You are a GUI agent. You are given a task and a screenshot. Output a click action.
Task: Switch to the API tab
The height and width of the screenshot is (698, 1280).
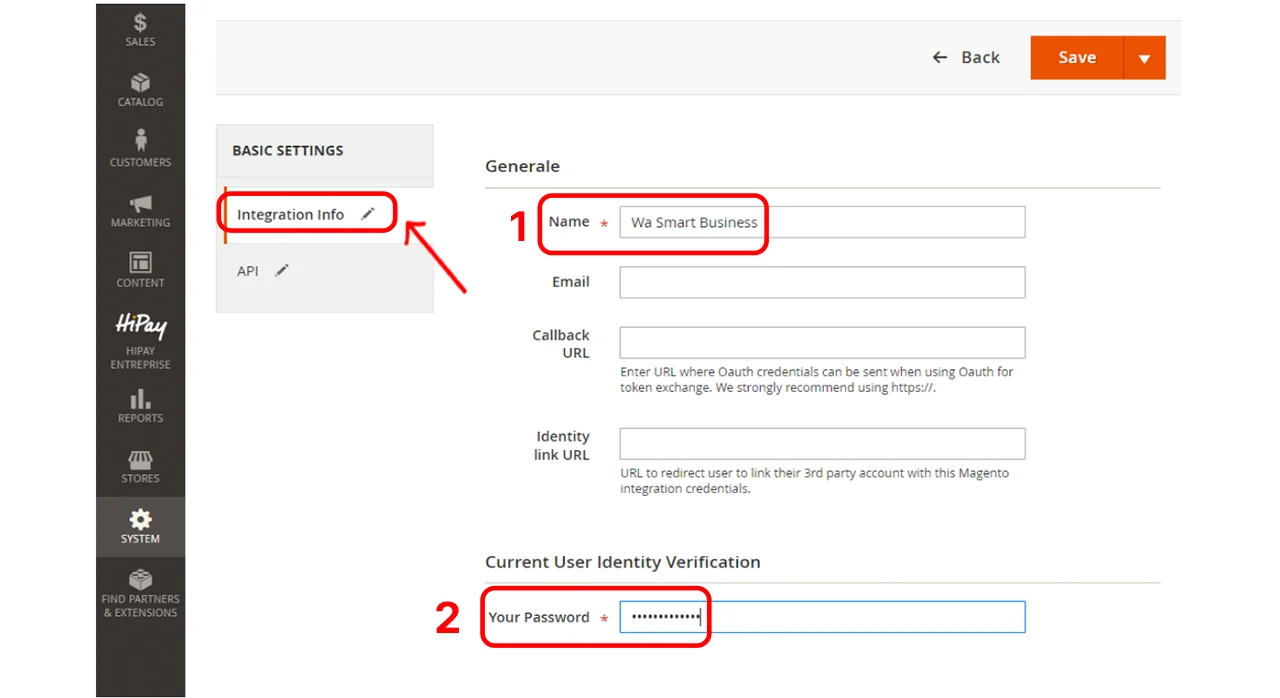click(x=248, y=271)
